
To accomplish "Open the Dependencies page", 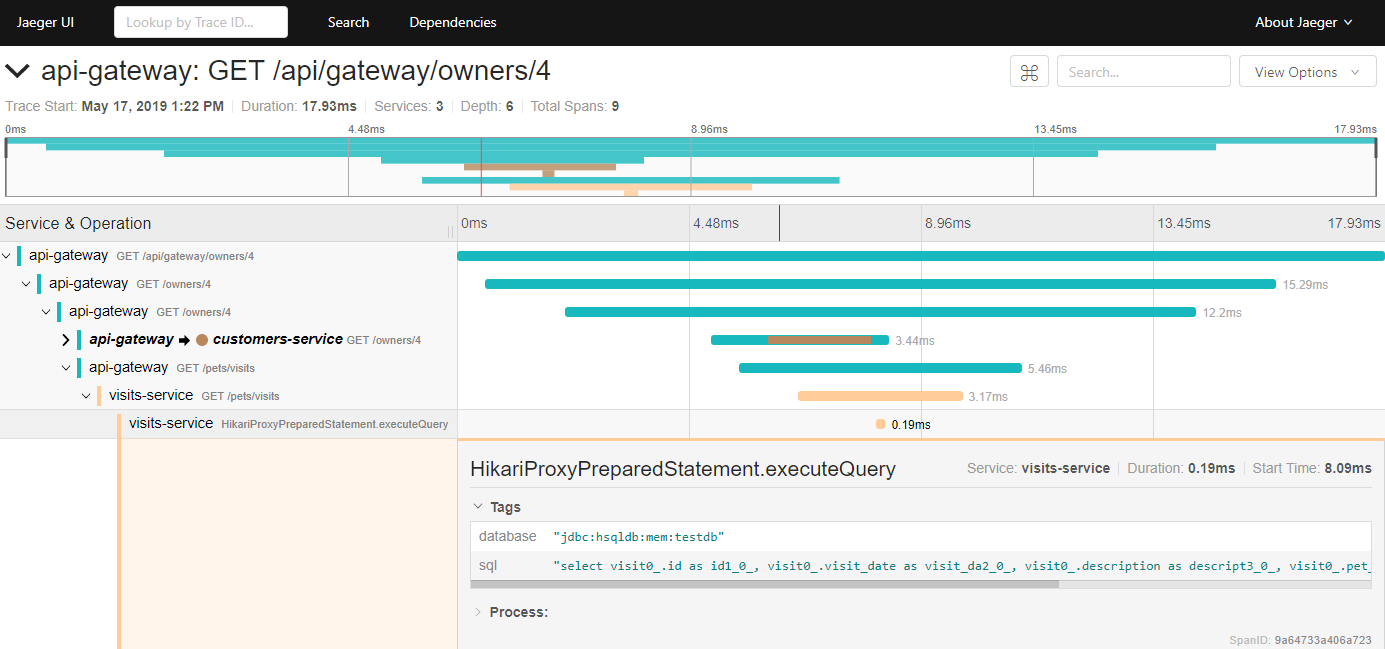I will pyautogui.click(x=453, y=22).
